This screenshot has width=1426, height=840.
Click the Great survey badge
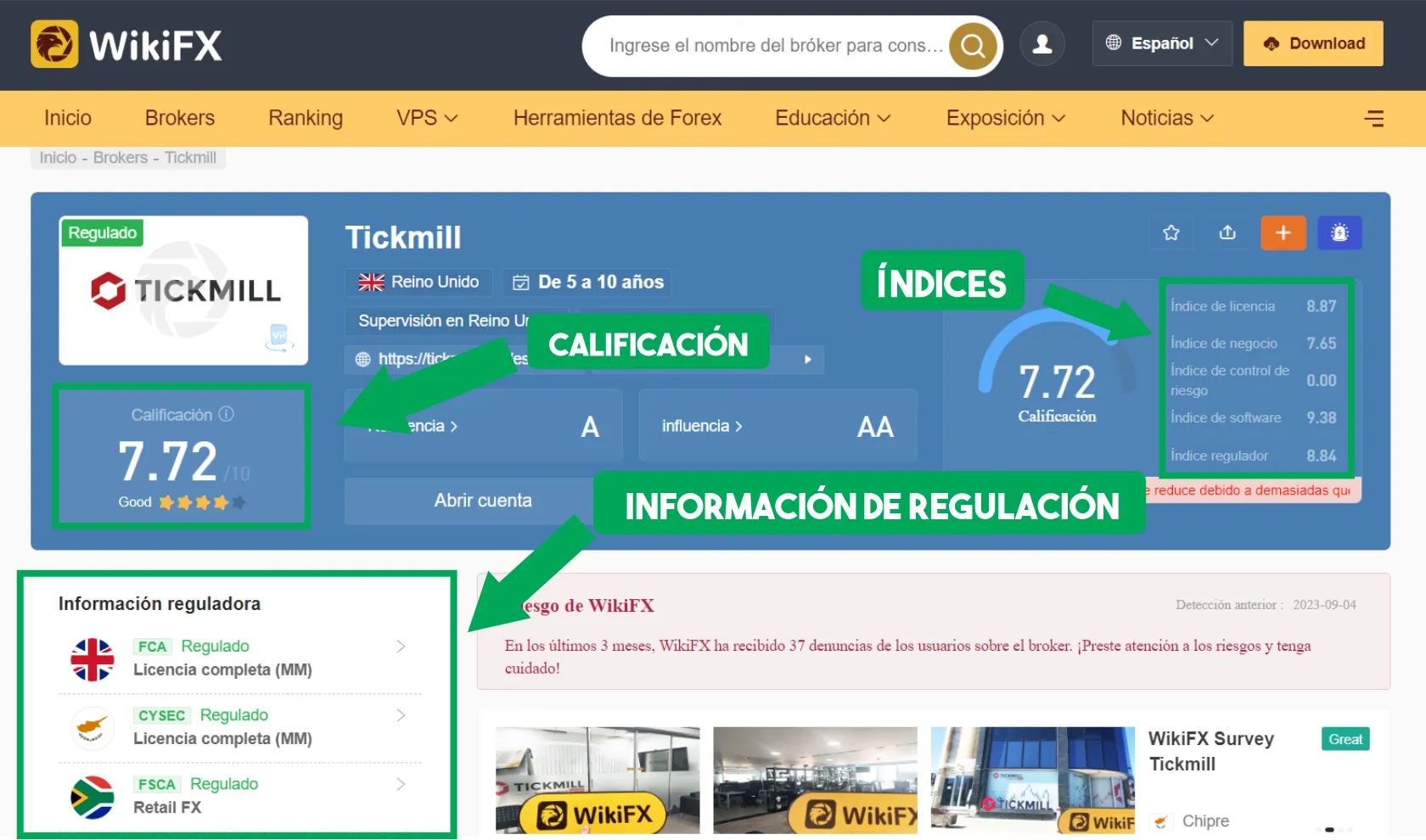tap(1345, 739)
